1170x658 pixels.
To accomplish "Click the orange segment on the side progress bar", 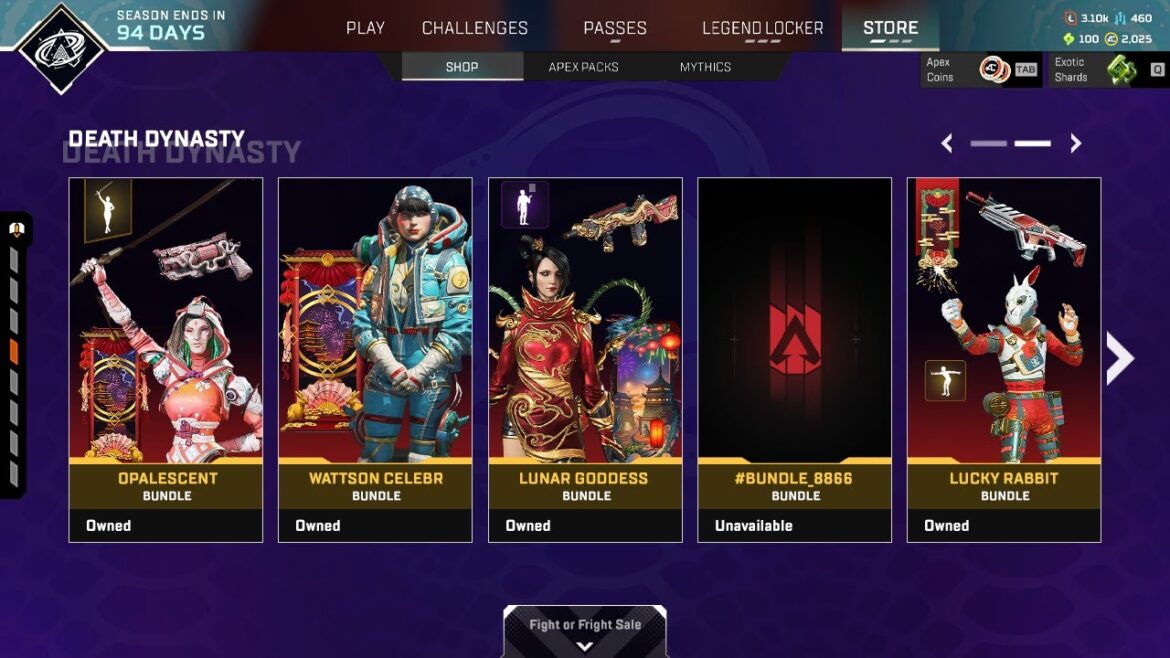I will tap(14, 352).
